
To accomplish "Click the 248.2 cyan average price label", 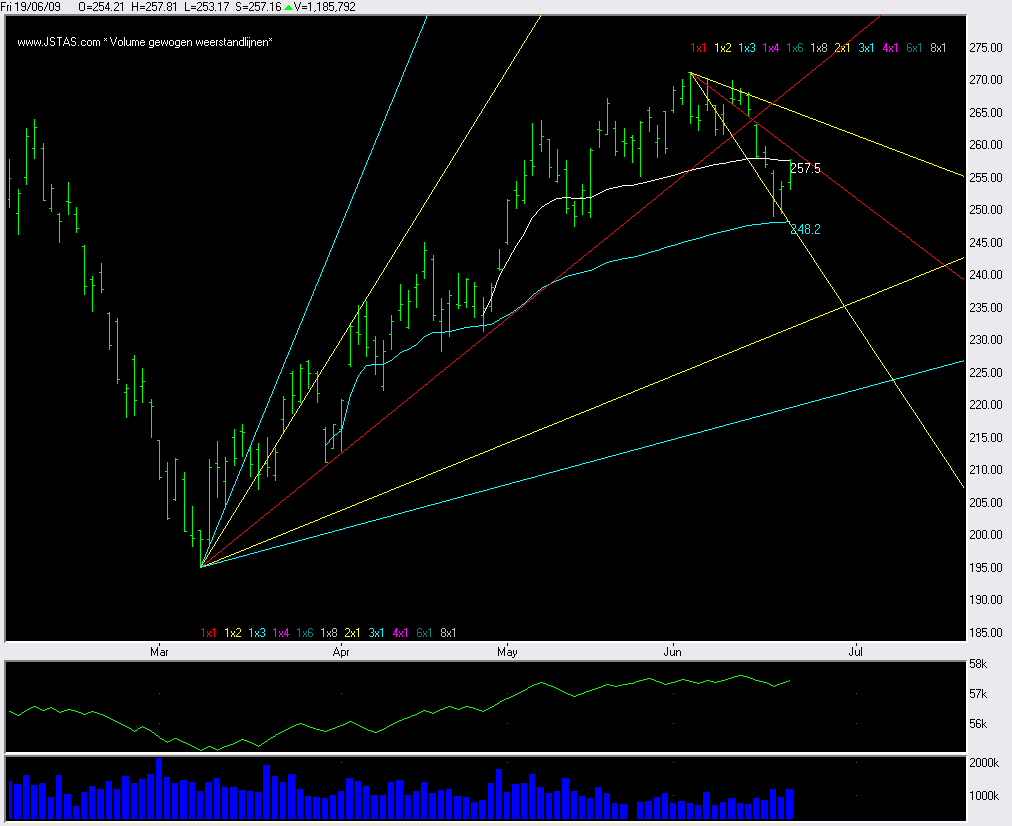I will (x=805, y=229).
